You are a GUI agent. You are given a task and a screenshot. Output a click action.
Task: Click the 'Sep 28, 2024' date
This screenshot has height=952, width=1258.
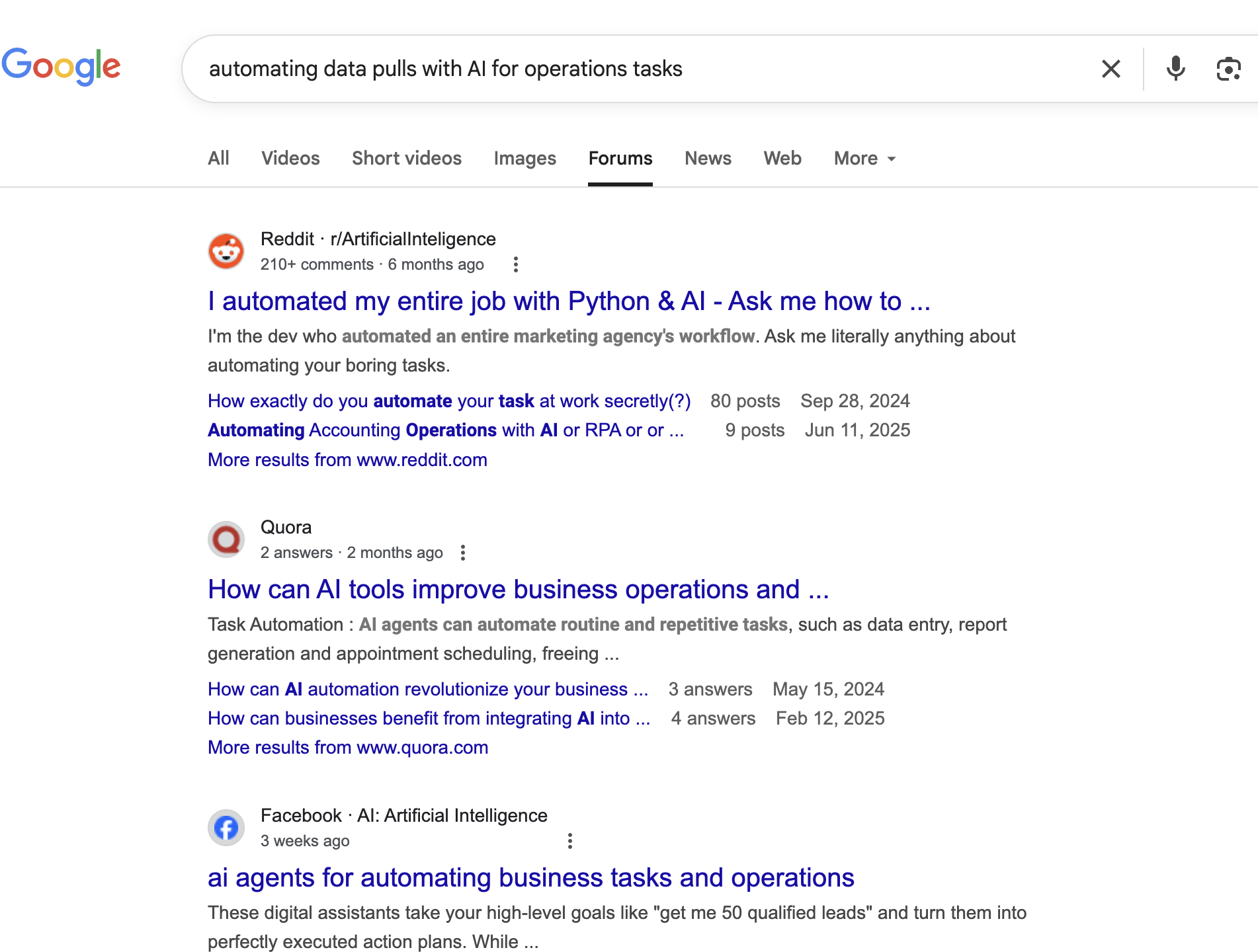click(855, 401)
